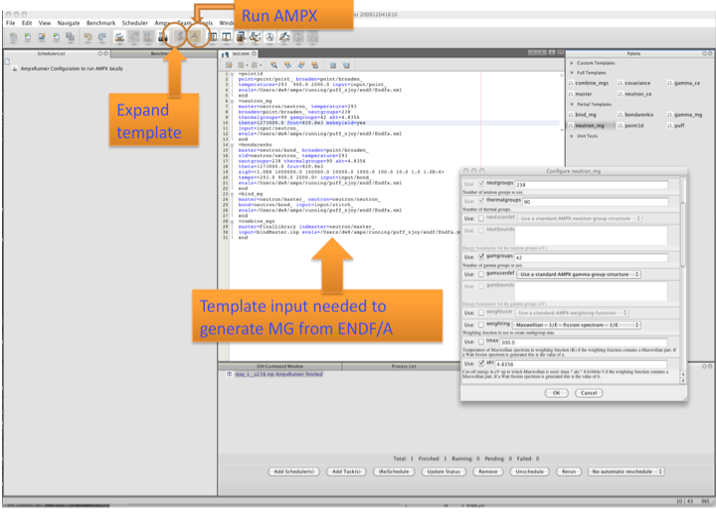This screenshot has width=716, height=521.
Task: Open the Maxwellian weighting function dropdown
Action: pos(576,325)
